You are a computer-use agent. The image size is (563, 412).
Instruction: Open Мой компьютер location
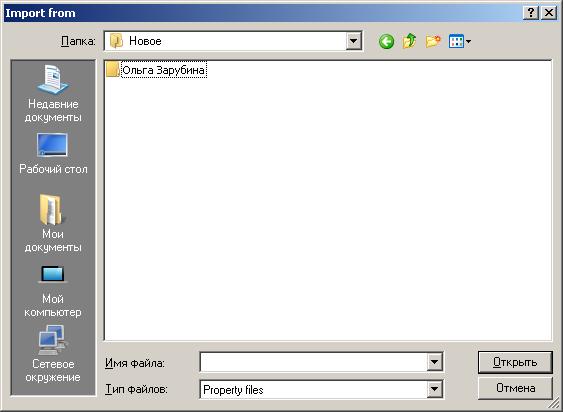click(53, 292)
